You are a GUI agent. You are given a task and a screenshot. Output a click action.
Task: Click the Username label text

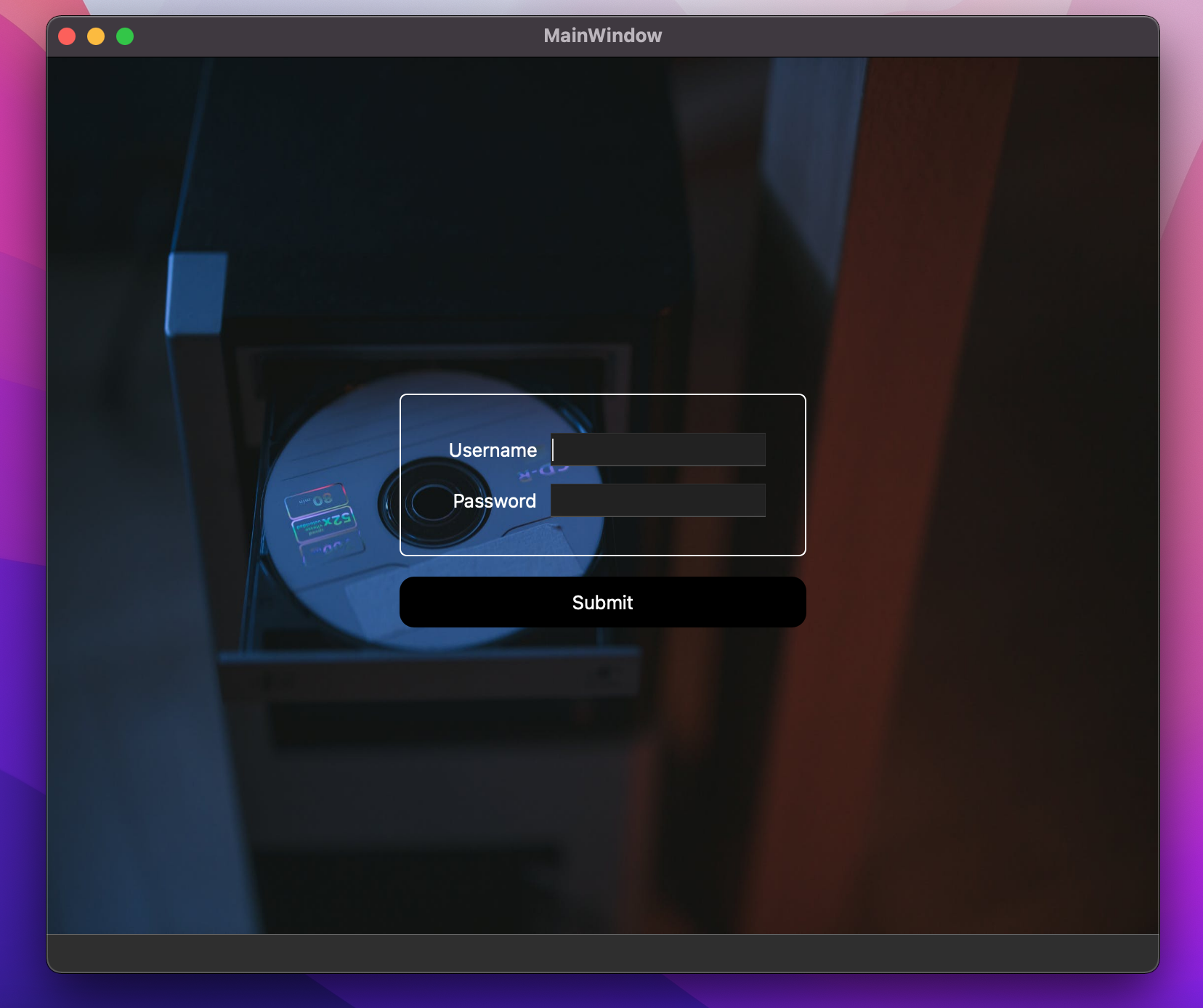(x=494, y=450)
